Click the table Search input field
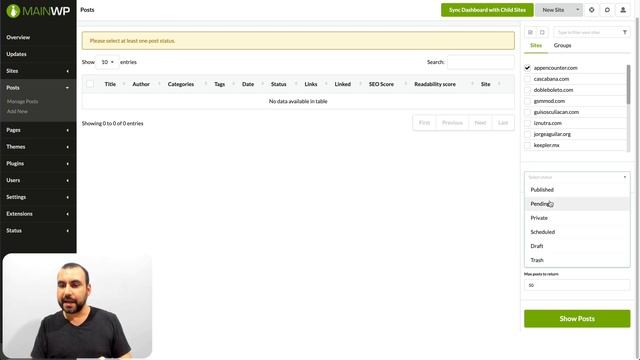This screenshot has width=640, height=360. coord(481,62)
